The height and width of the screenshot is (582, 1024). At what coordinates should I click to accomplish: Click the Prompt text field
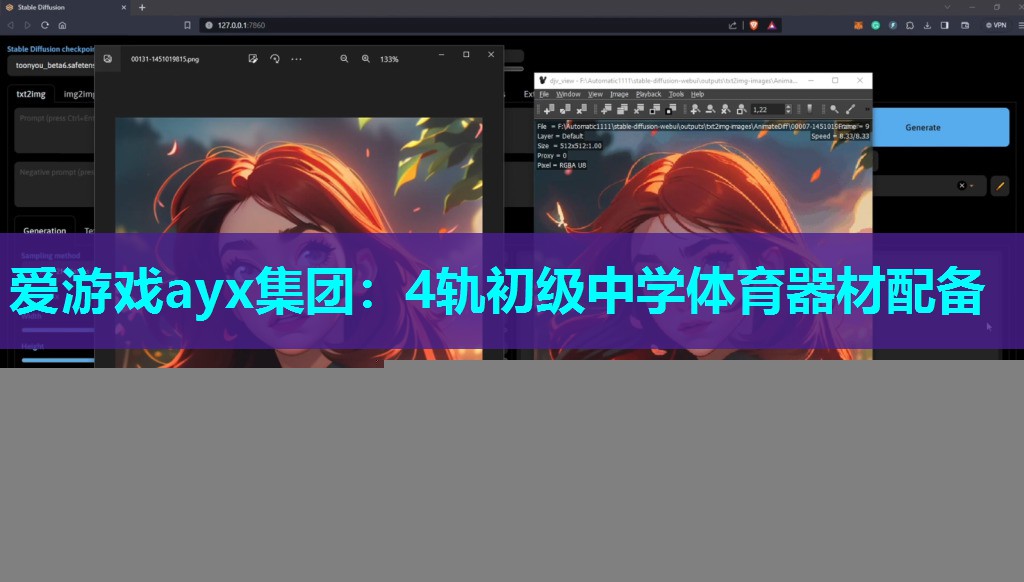click(x=55, y=131)
